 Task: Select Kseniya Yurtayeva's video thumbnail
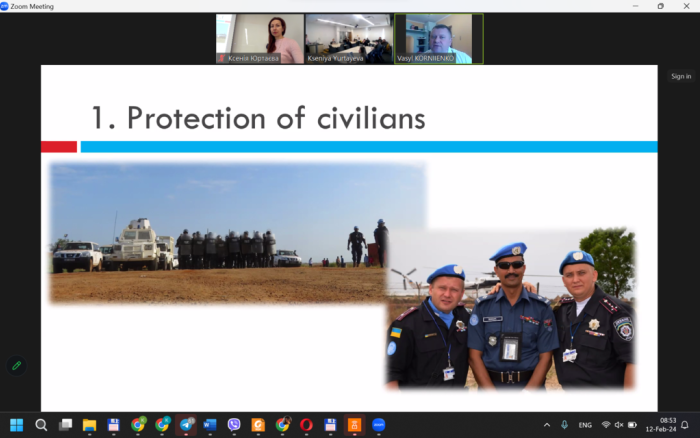click(349, 39)
